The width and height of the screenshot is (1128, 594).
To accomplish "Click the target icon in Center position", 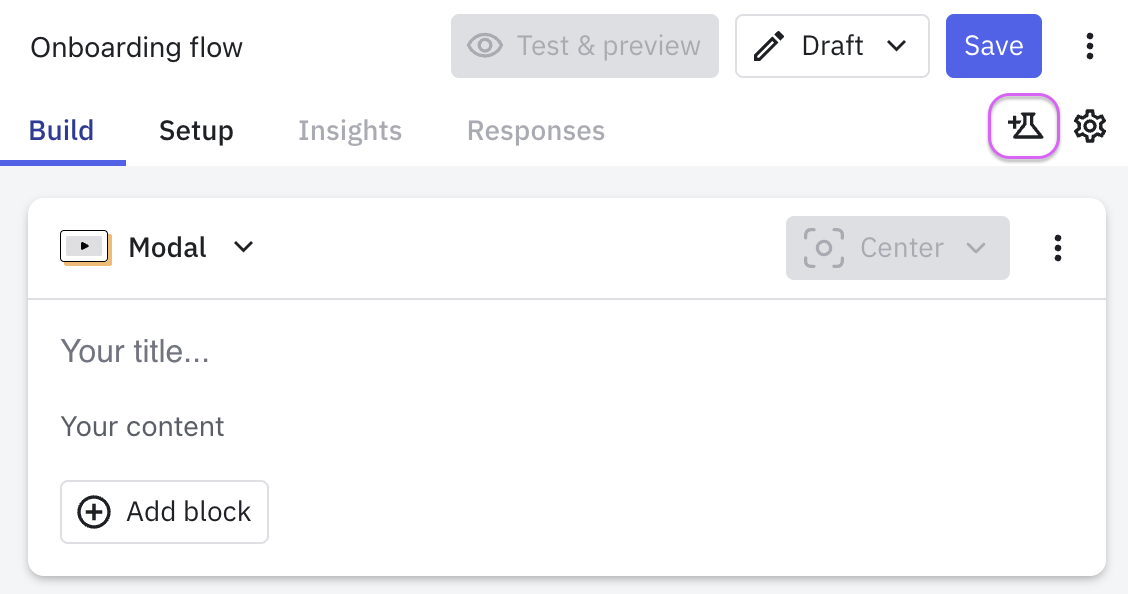I will point(824,248).
